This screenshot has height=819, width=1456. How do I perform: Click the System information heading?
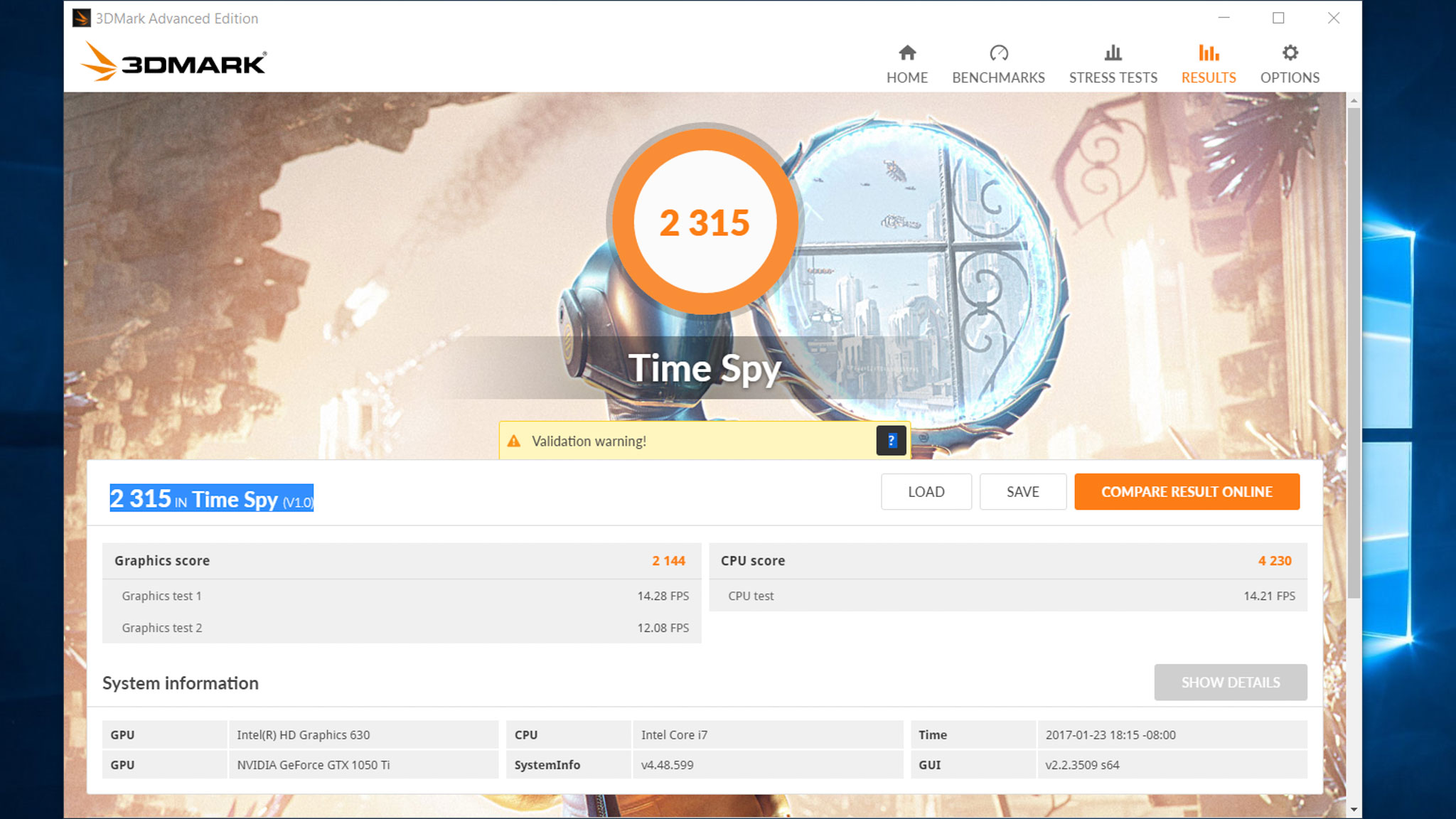click(181, 683)
